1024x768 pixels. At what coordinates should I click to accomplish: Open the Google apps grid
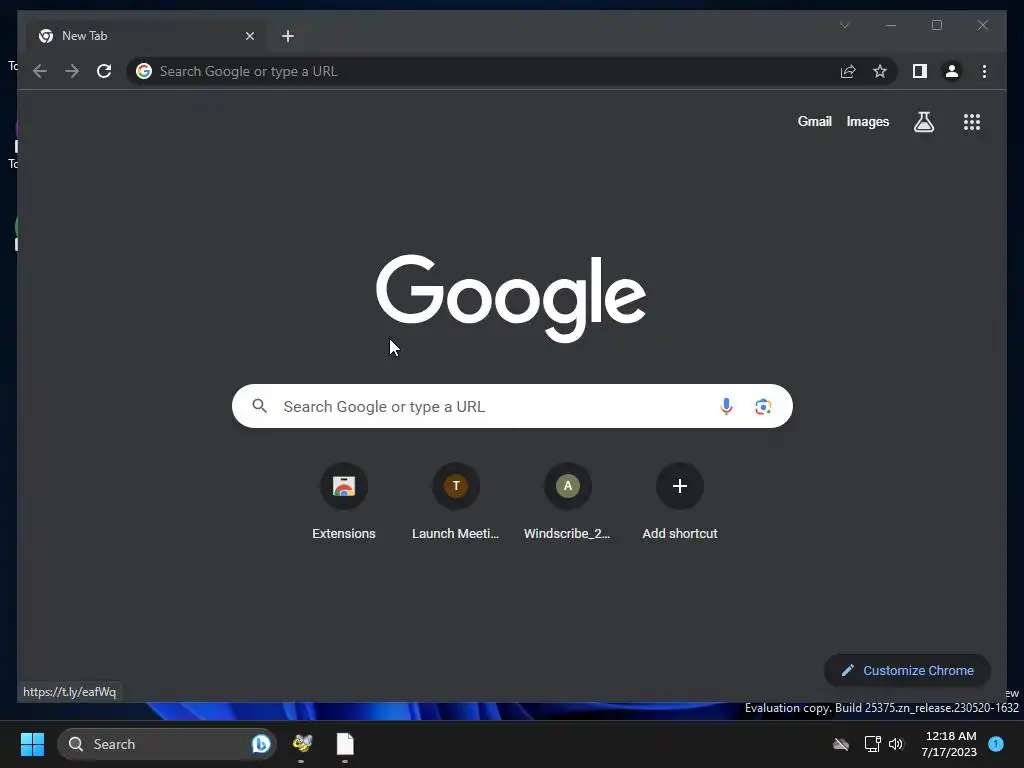[972, 121]
